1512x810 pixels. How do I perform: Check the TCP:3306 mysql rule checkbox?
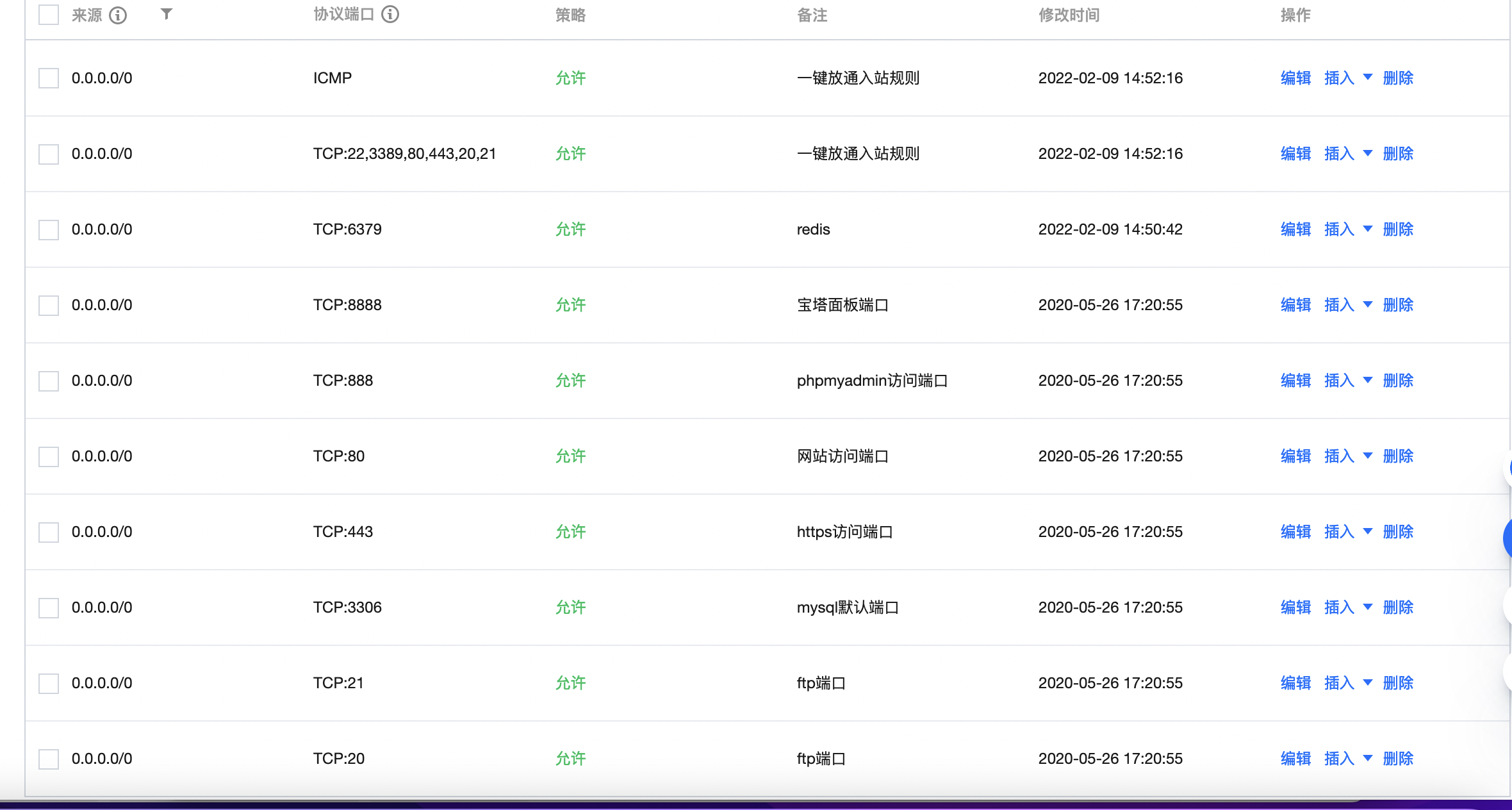point(49,607)
